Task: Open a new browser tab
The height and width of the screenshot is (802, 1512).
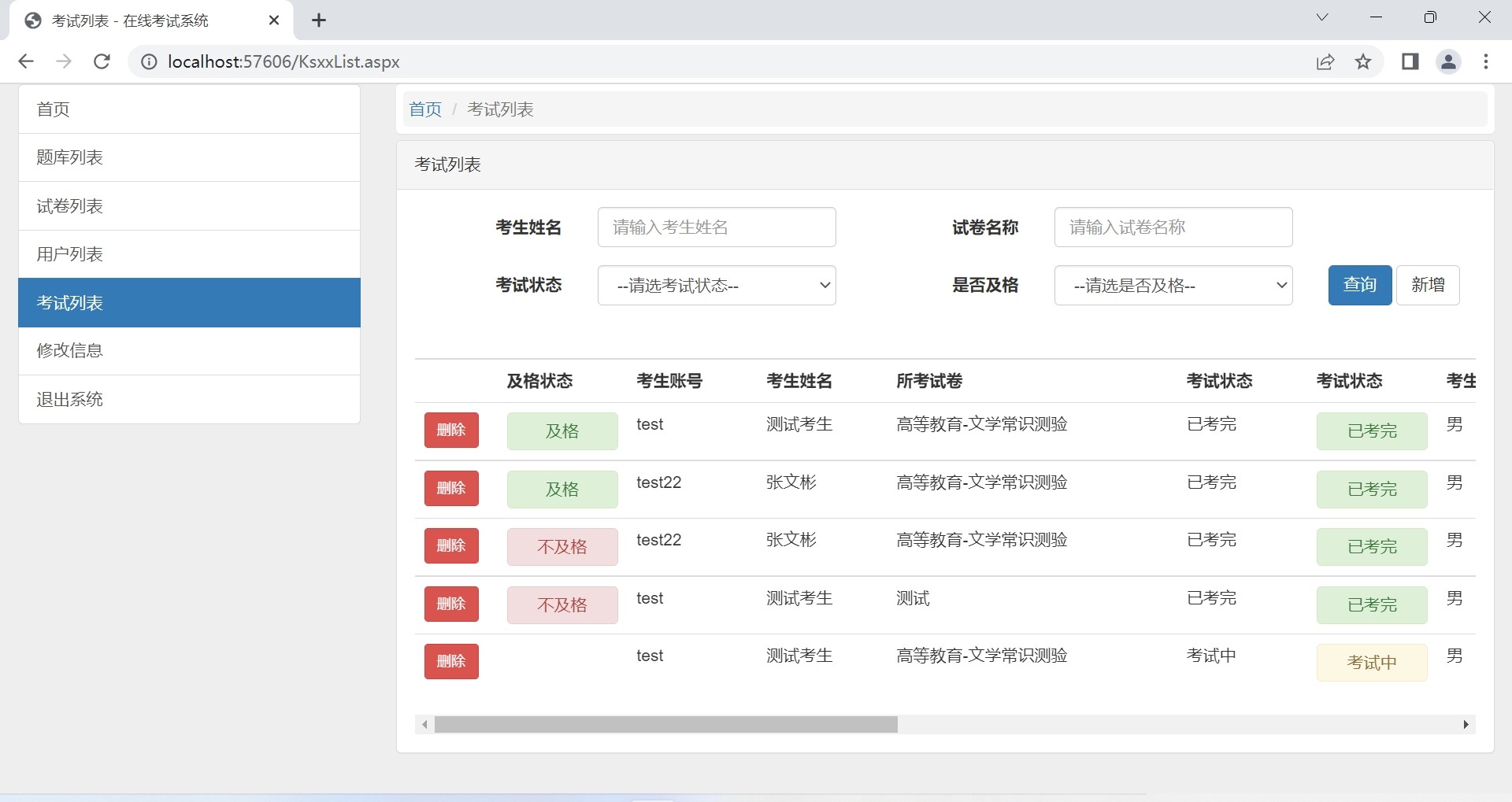Action: [x=319, y=20]
